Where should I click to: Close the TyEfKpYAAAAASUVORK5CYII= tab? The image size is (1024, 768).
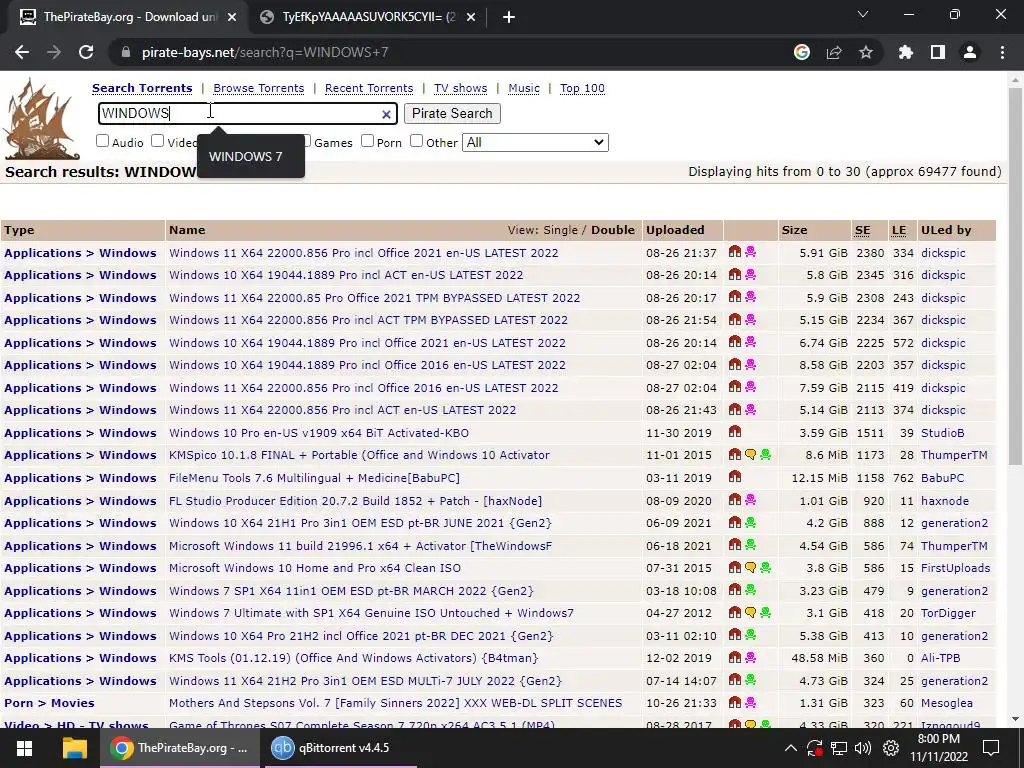tap(471, 18)
